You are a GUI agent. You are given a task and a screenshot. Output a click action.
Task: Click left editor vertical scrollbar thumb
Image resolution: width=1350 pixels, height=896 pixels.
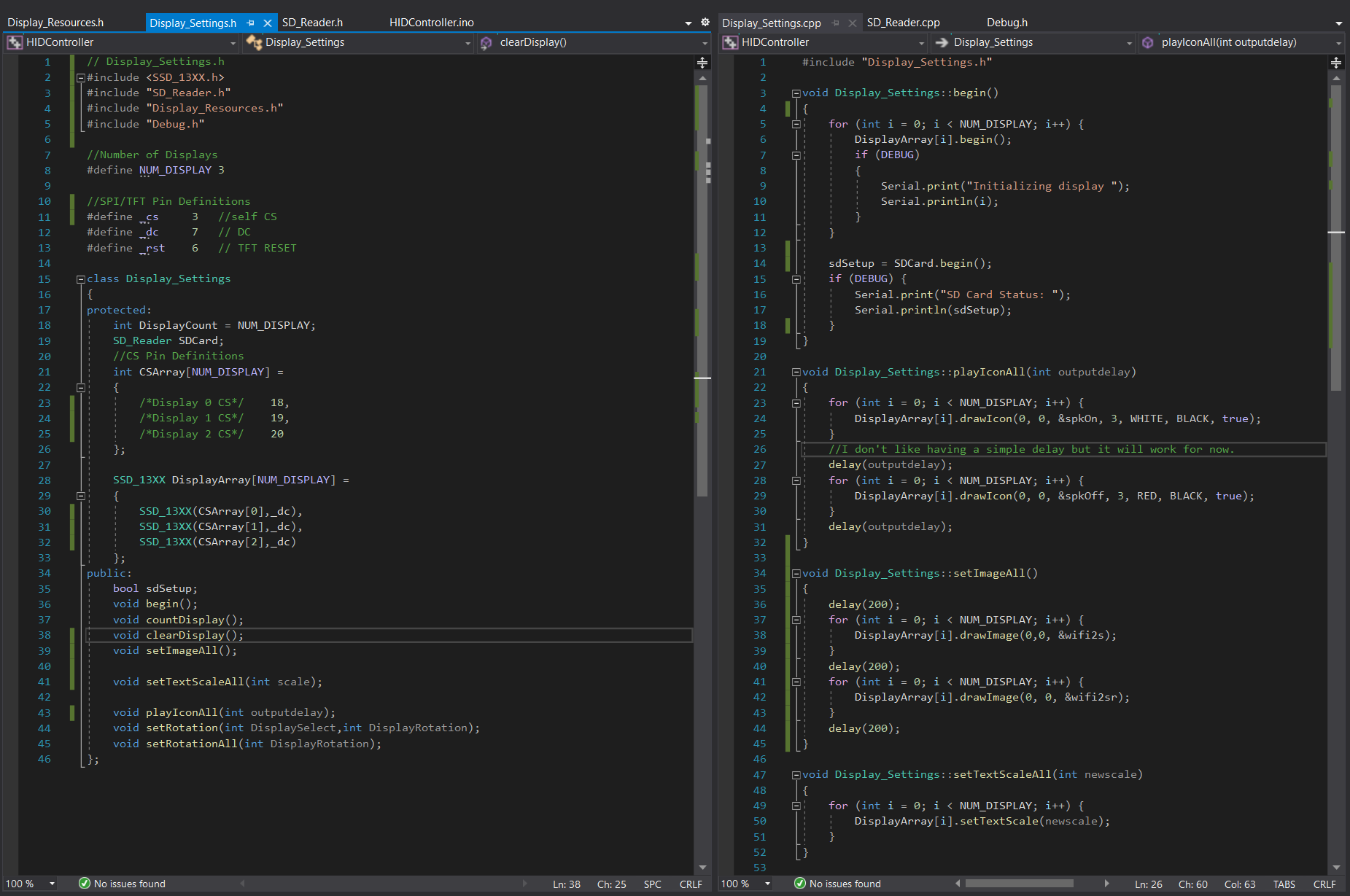click(702, 290)
